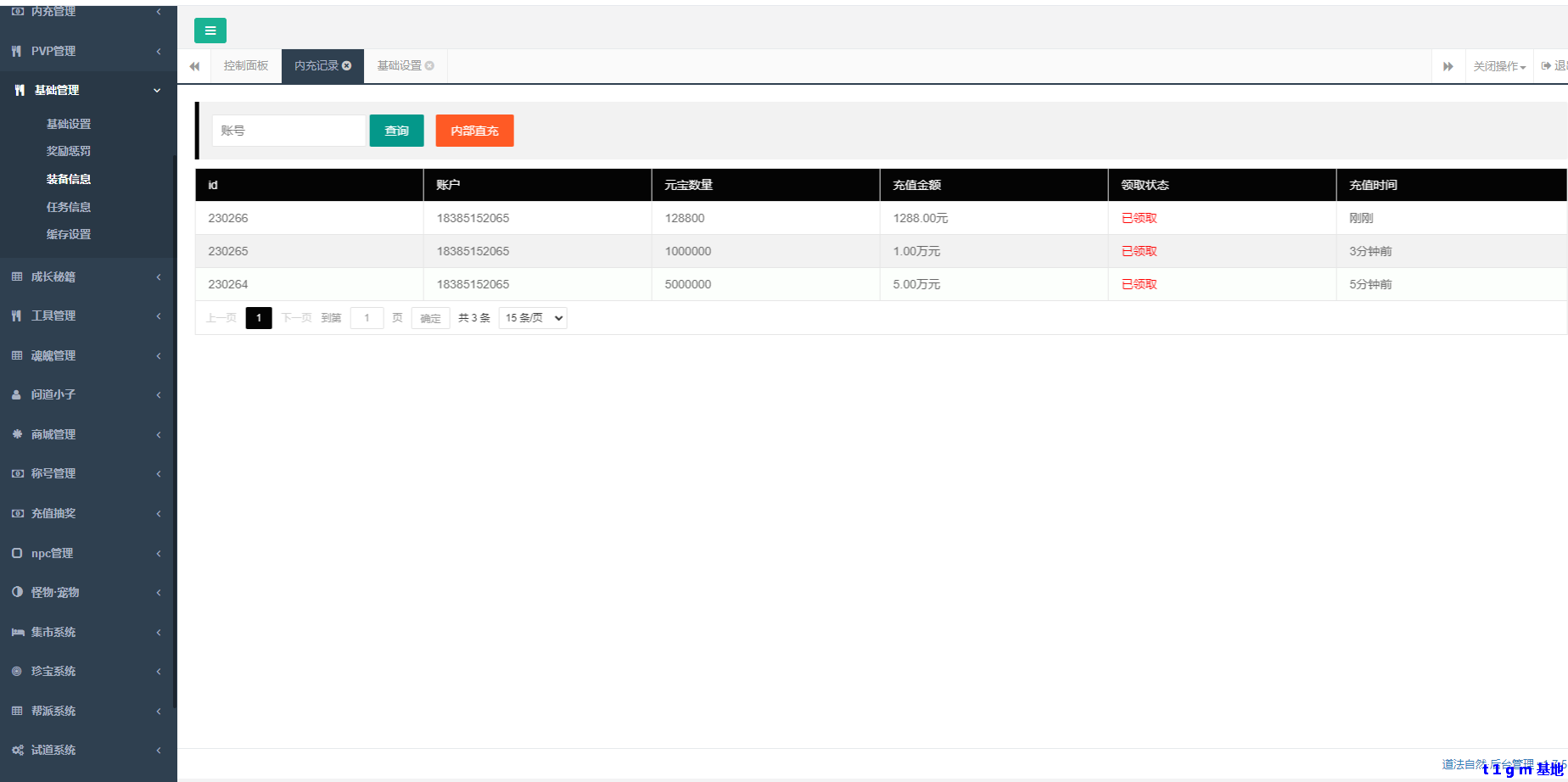Close the 基础设置 tab with its X icon
1568x782 pixels.
point(429,65)
